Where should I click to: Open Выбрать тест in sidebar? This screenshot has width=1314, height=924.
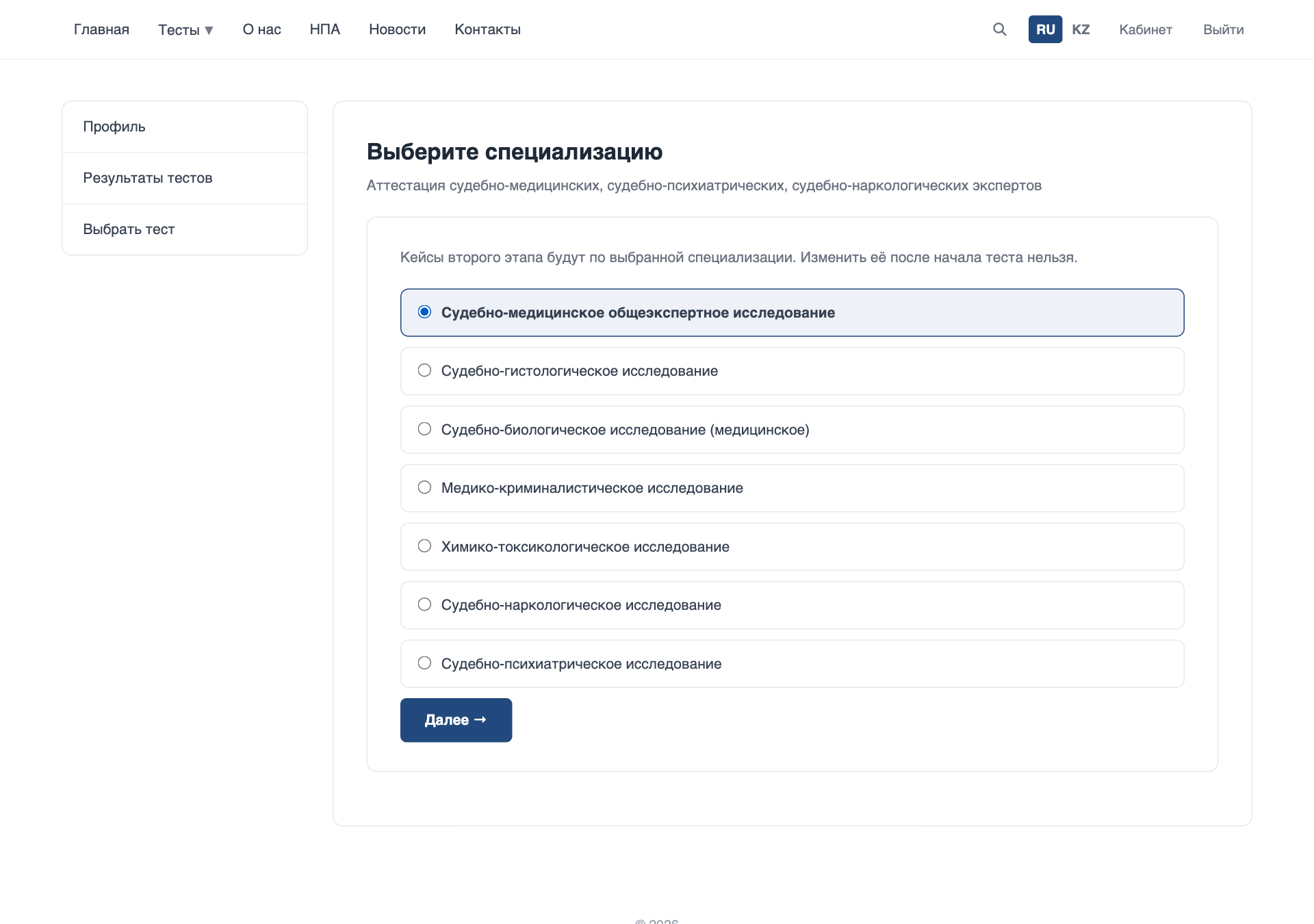pos(185,229)
